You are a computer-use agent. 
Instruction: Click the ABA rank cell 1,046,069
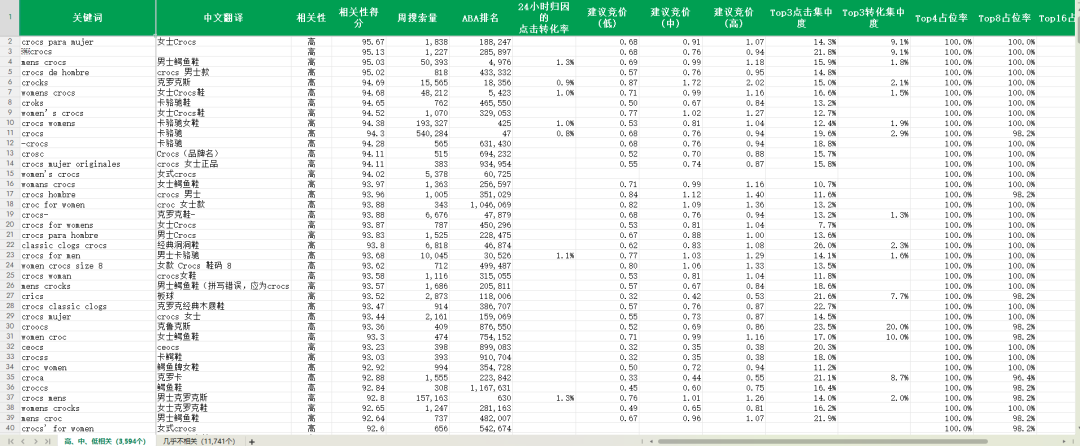pyautogui.click(x=481, y=204)
